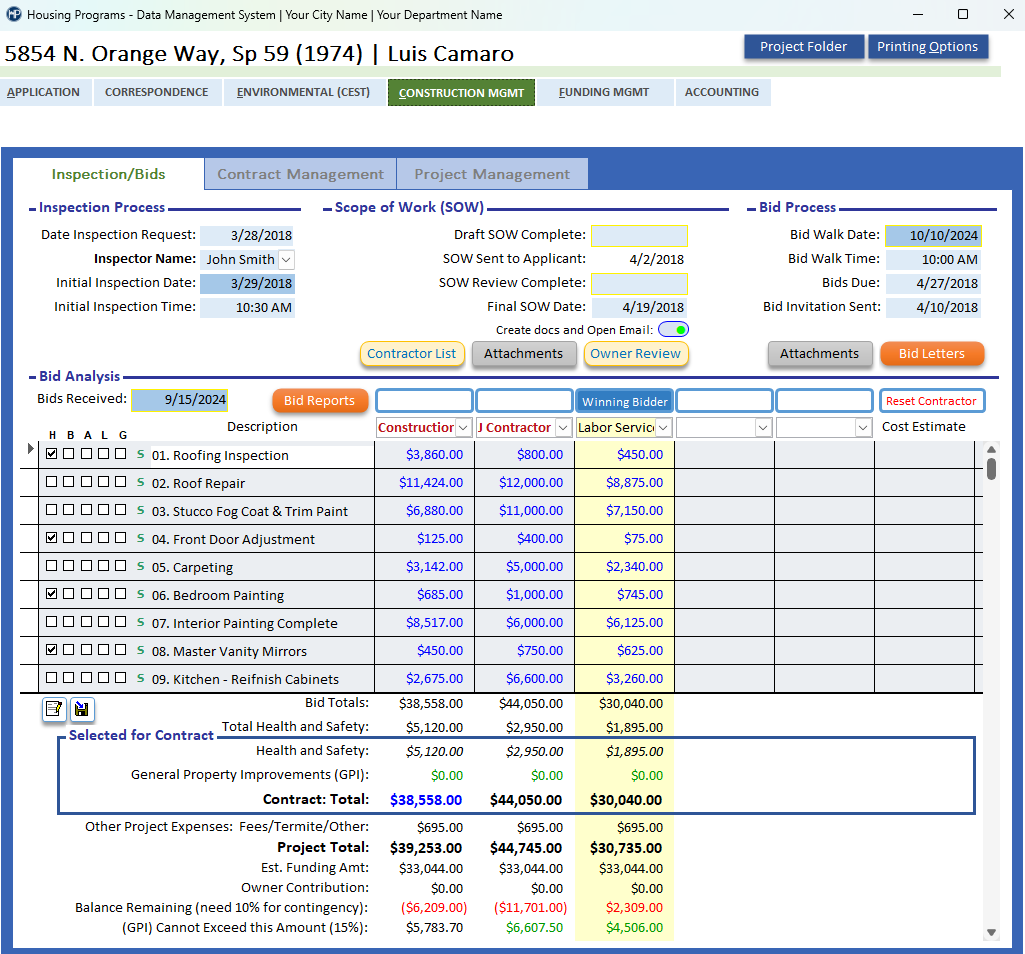Expand the Construction contractor dropdown
This screenshot has height=954, width=1025.
click(x=463, y=428)
